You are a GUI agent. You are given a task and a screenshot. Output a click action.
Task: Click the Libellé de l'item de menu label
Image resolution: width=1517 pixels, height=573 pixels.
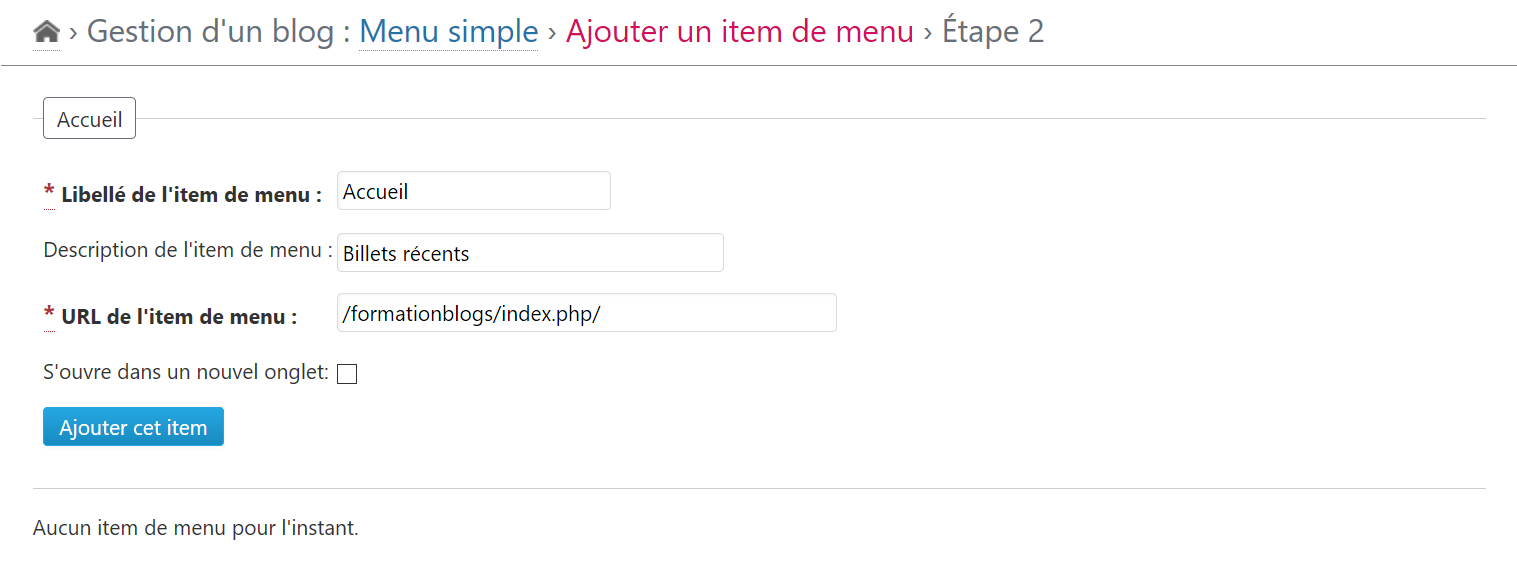pos(191,195)
